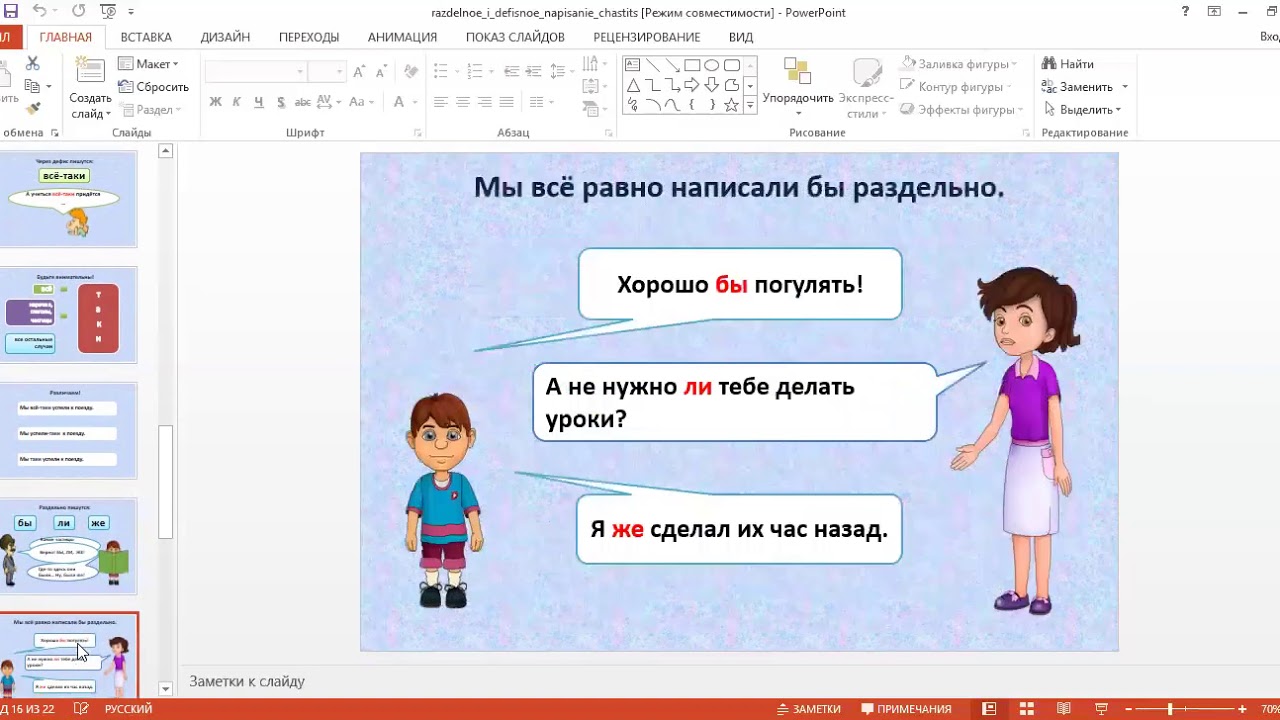Viewport: 1280px width, 720px height.
Task: Select the oval shape
Action: coord(712,66)
